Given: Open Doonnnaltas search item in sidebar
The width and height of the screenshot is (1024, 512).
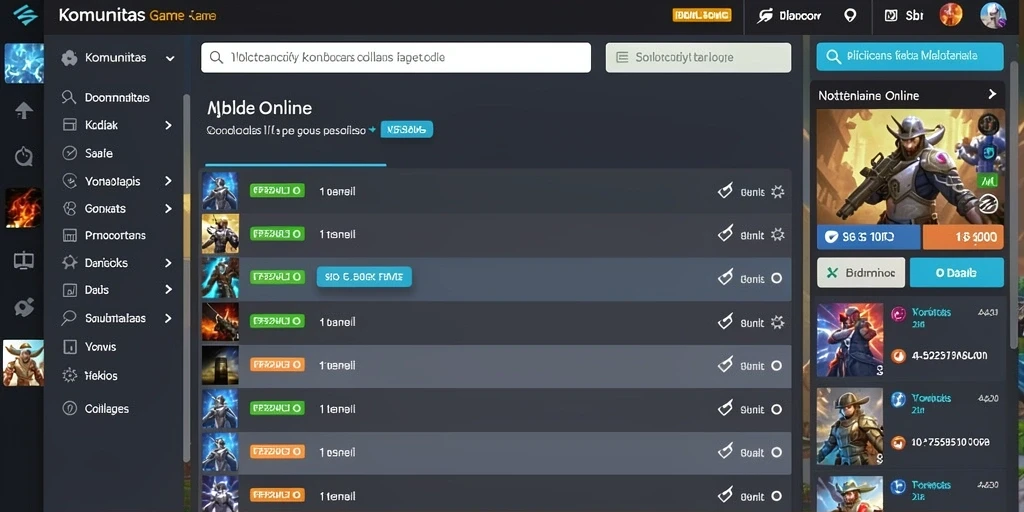Looking at the screenshot, I should tap(106, 97).
